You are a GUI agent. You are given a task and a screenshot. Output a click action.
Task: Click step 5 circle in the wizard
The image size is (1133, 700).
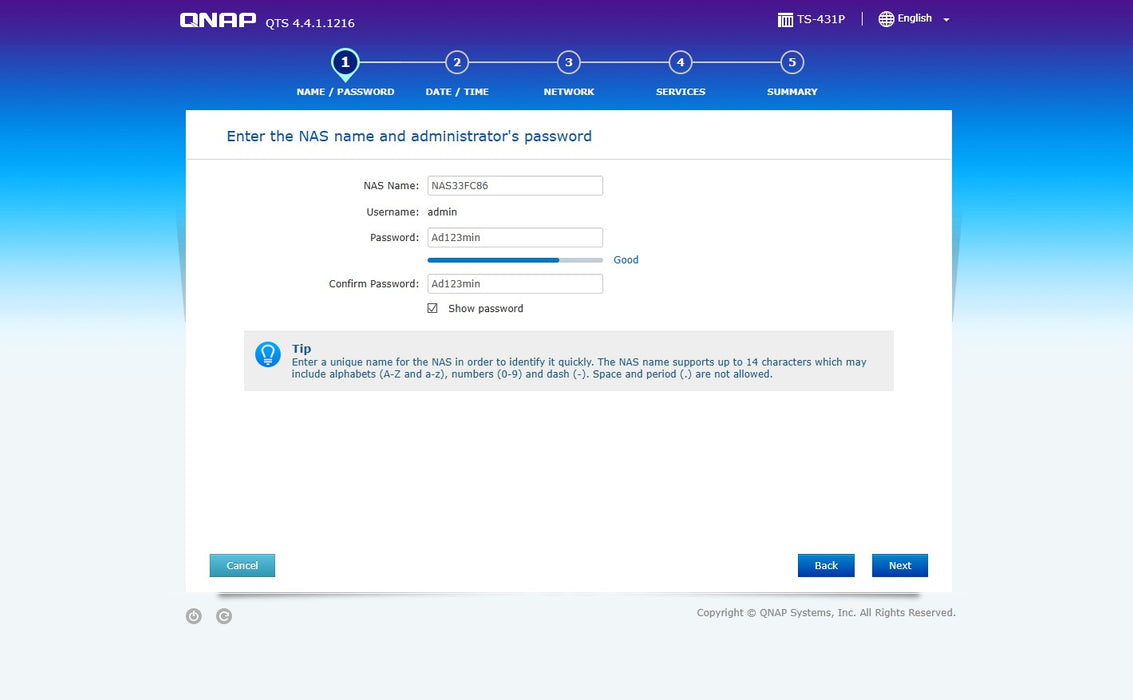click(792, 62)
